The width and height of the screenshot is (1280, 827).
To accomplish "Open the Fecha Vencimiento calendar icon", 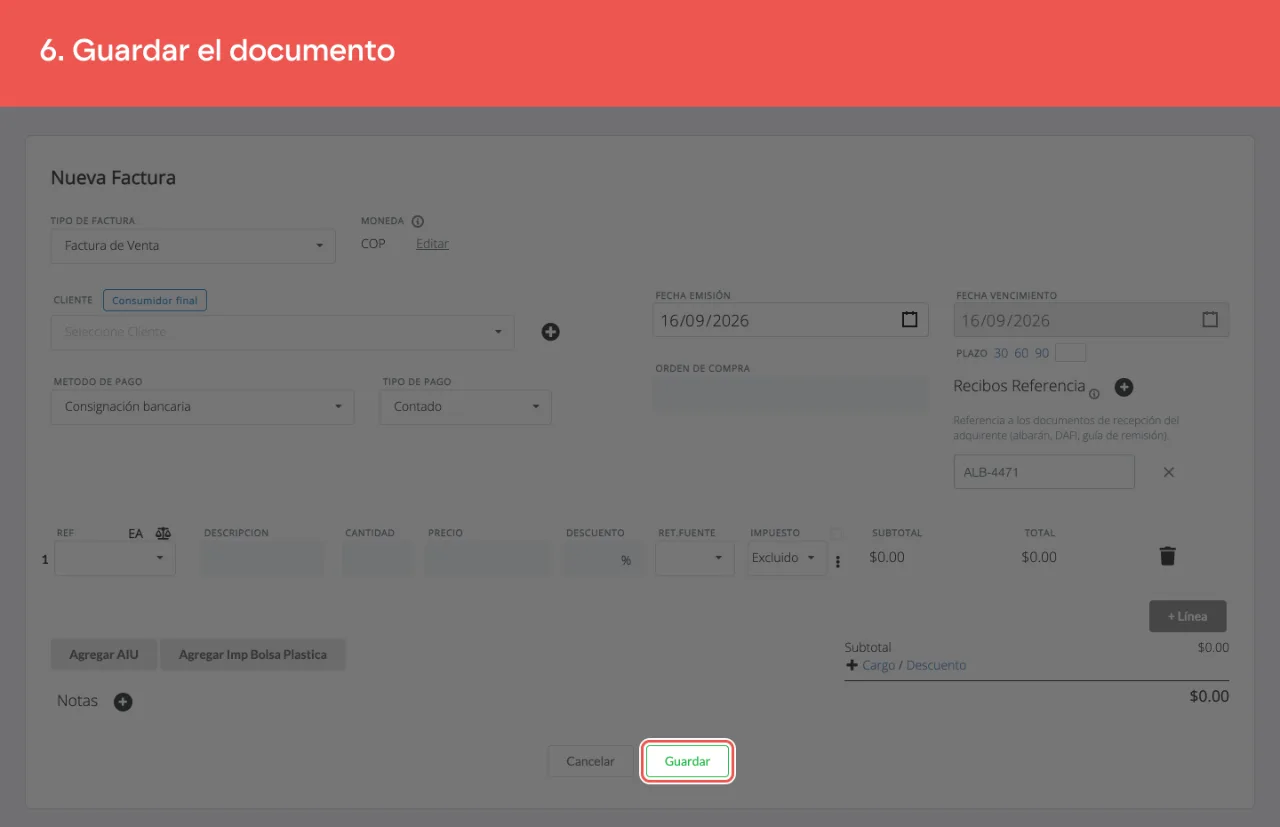I will [1209, 320].
